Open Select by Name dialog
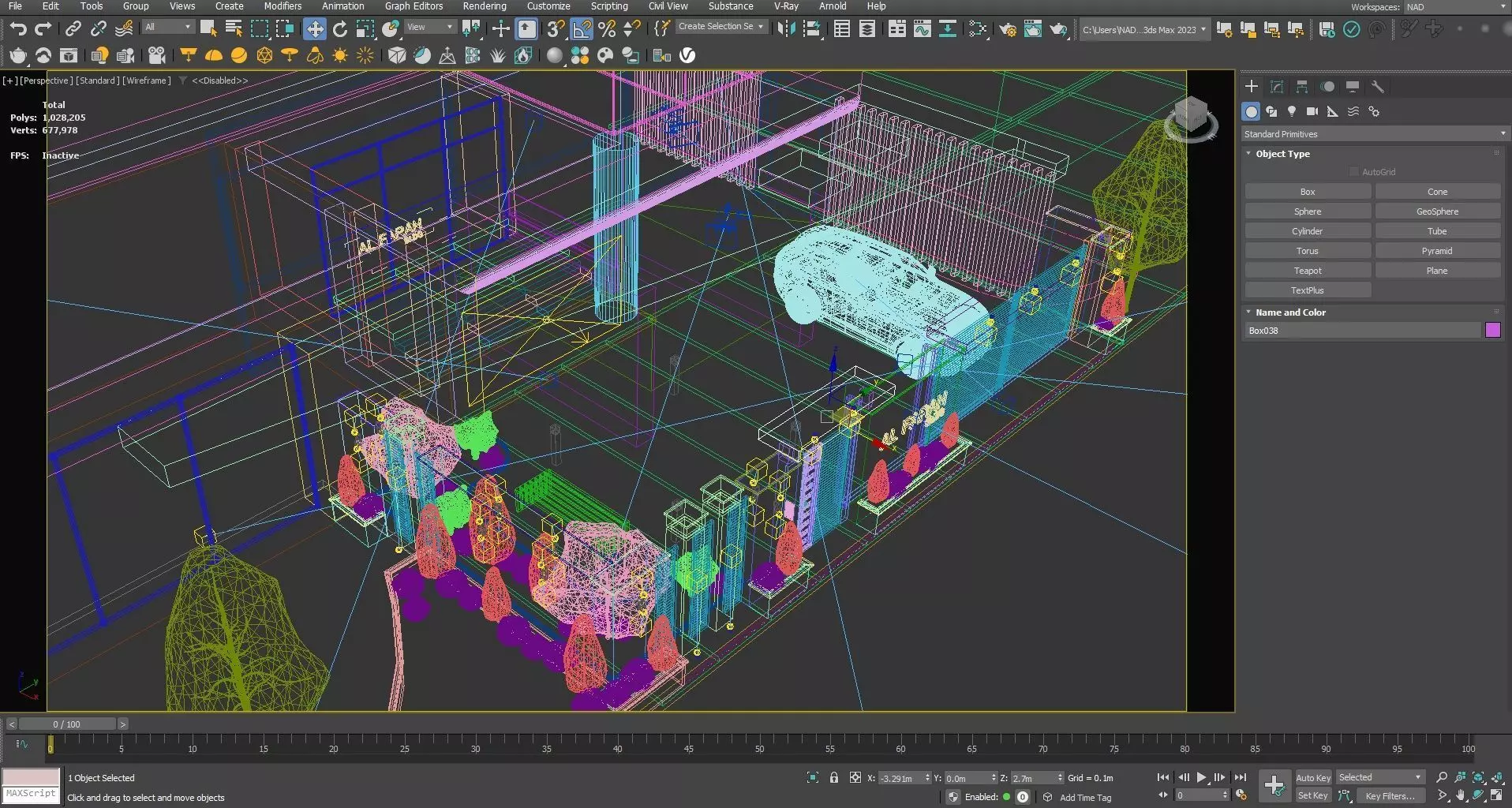The height and width of the screenshot is (808, 1512). pos(234,29)
